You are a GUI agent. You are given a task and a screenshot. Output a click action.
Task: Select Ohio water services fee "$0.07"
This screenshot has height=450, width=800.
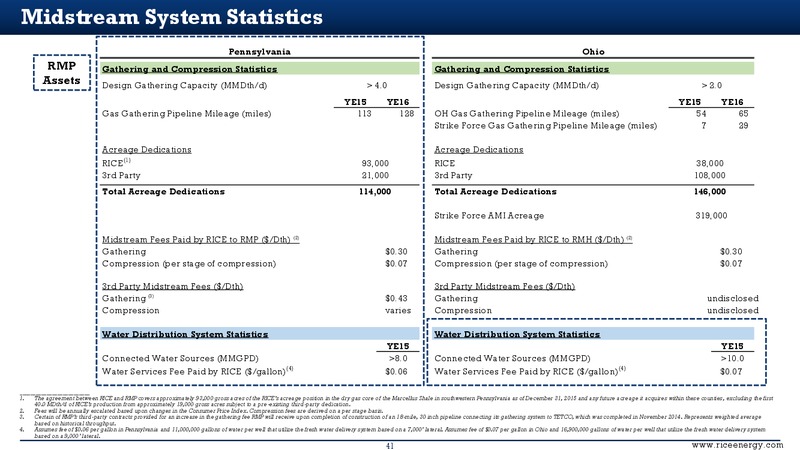[731, 371]
